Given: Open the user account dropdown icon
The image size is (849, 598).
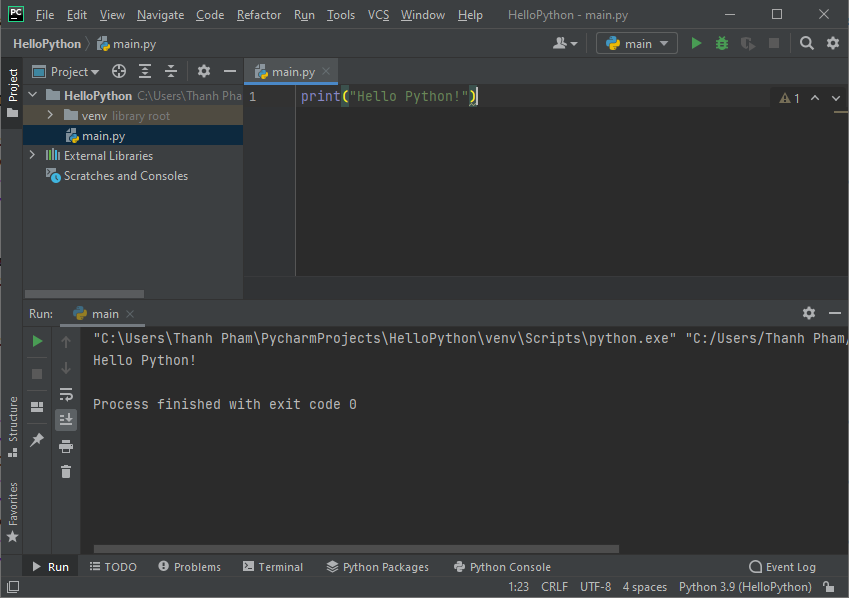Looking at the screenshot, I should point(565,43).
